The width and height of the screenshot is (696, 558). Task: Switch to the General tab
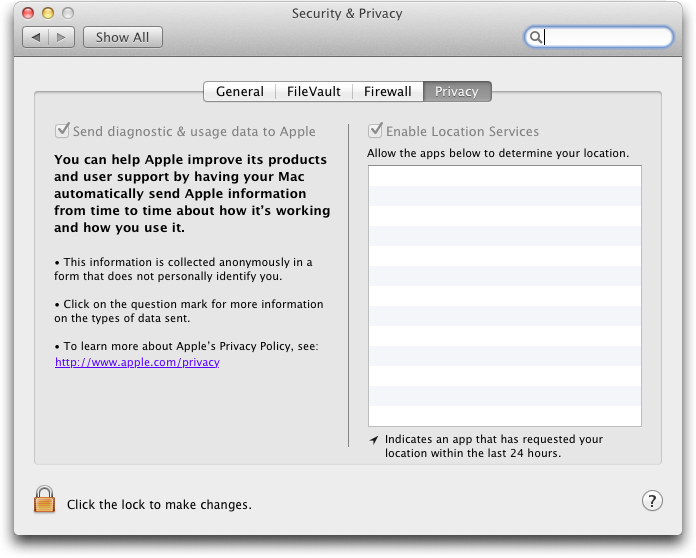click(x=240, y=91)
